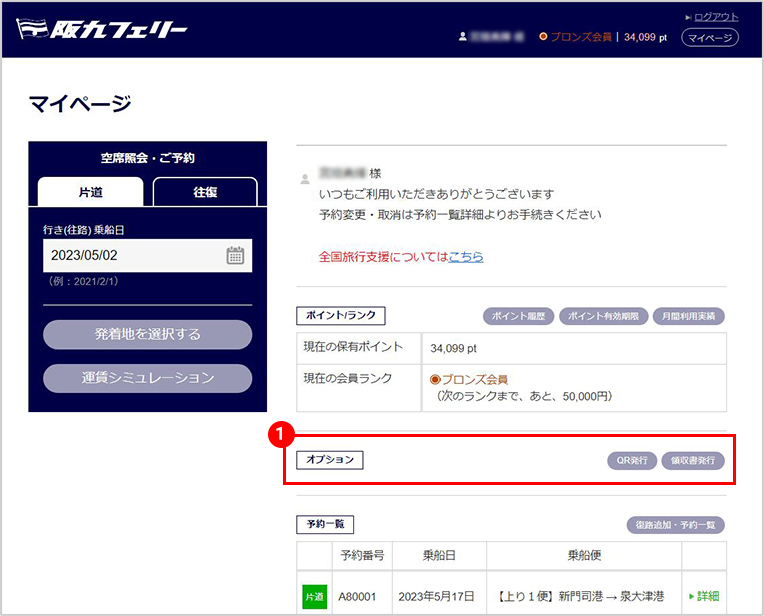Screen dimensions: 764x616
Task: View ポイント履歴 point history
Action: 518,316
